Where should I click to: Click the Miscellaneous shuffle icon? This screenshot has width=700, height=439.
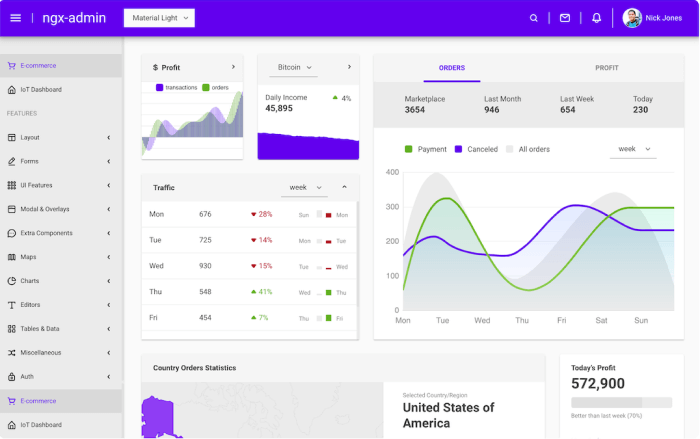click(12, 353)
